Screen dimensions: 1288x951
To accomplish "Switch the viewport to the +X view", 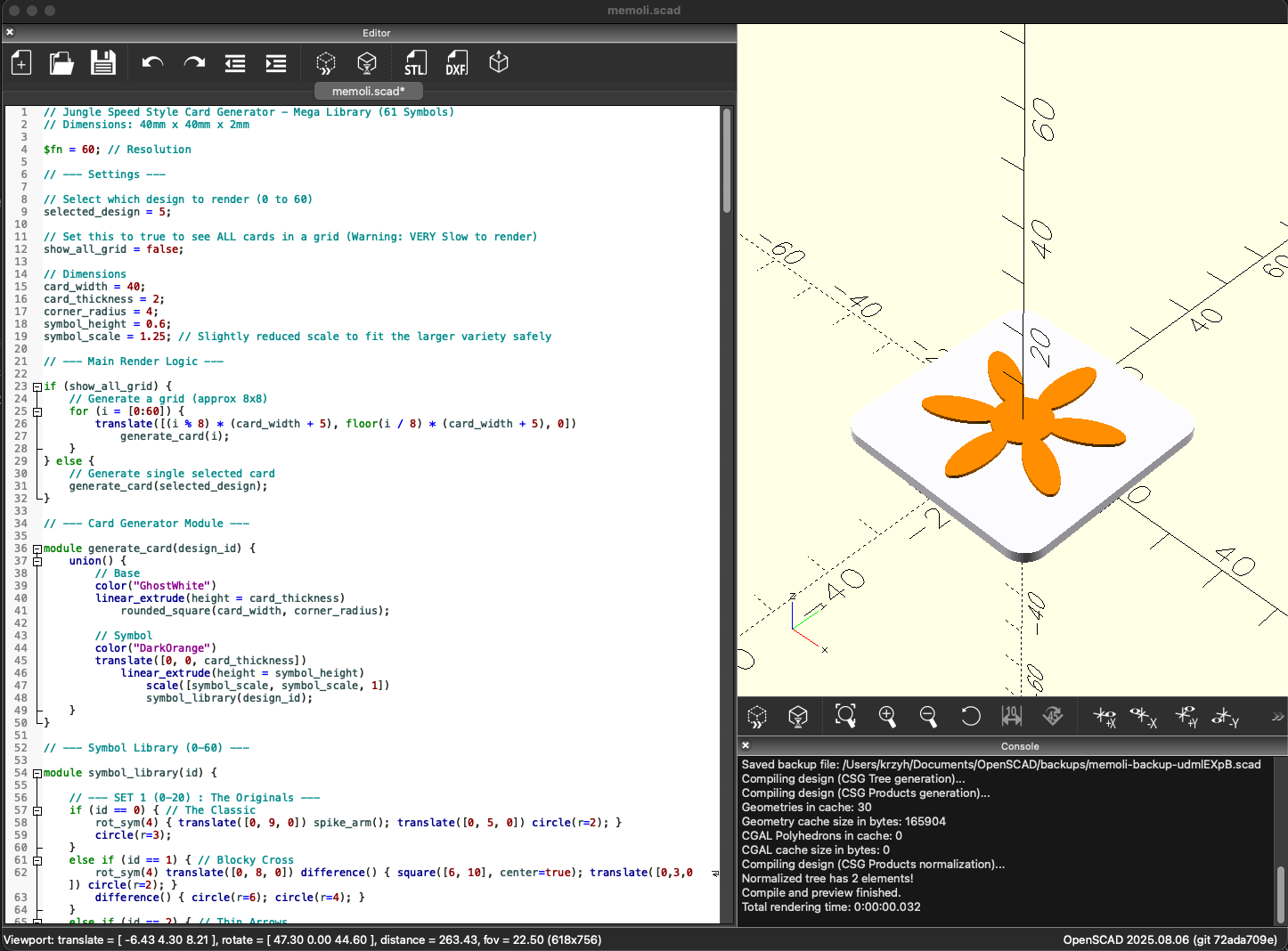I will tap(1105, 717).
